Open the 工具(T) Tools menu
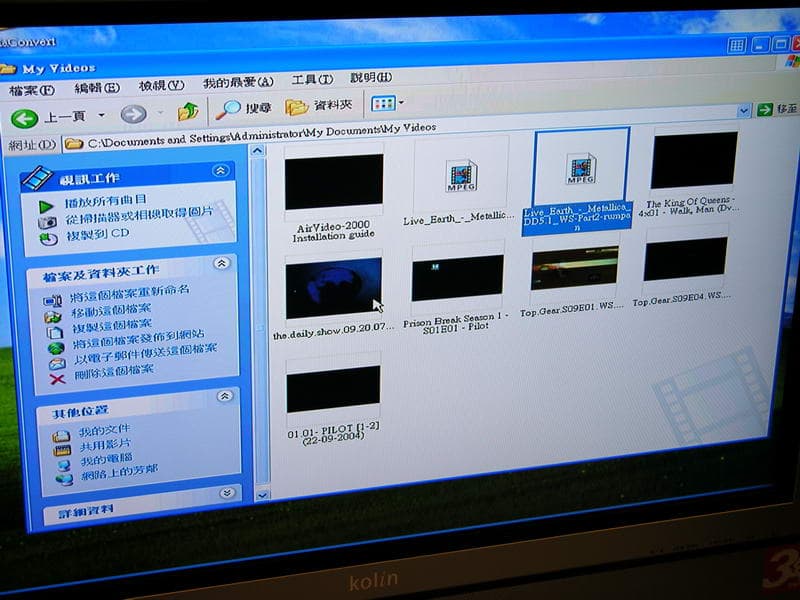Image resolution: width=800 pixels, height=600 pixels. pos(312,80)
